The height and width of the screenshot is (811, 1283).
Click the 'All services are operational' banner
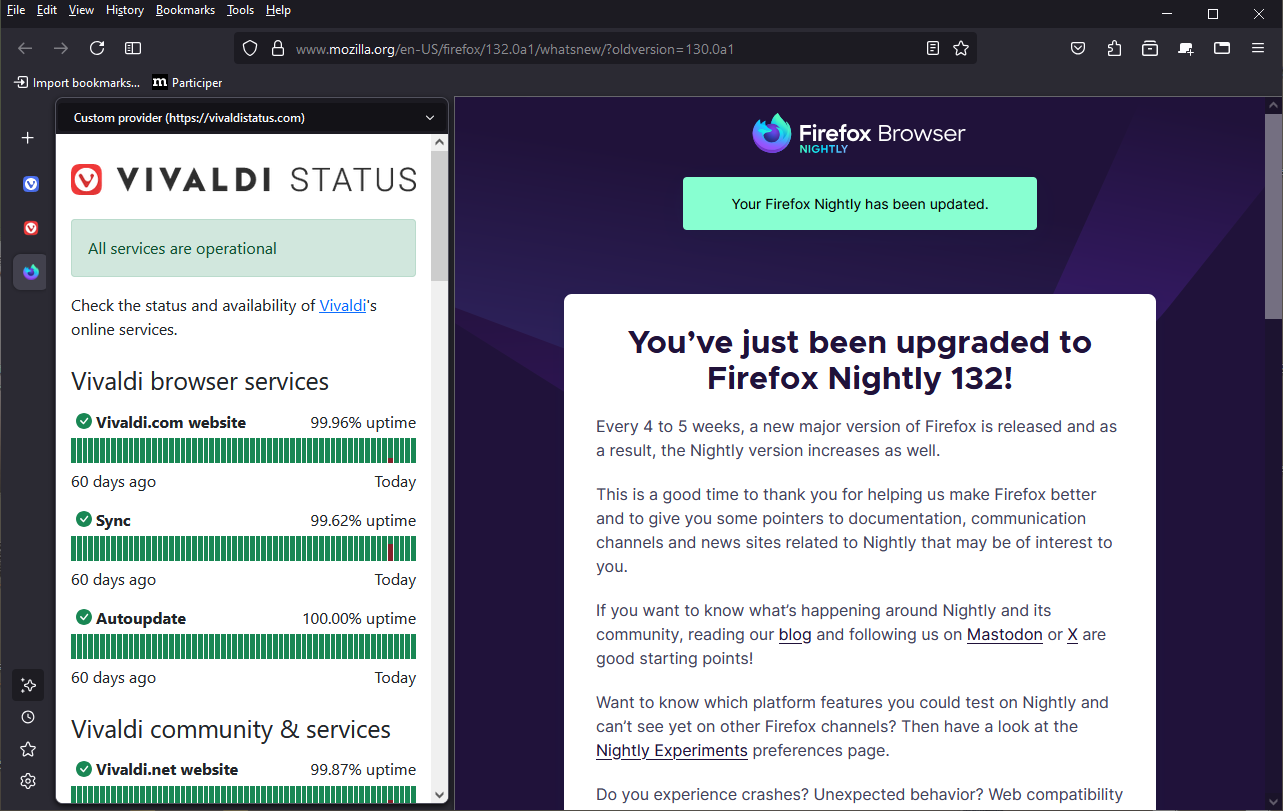click(243, 248)
